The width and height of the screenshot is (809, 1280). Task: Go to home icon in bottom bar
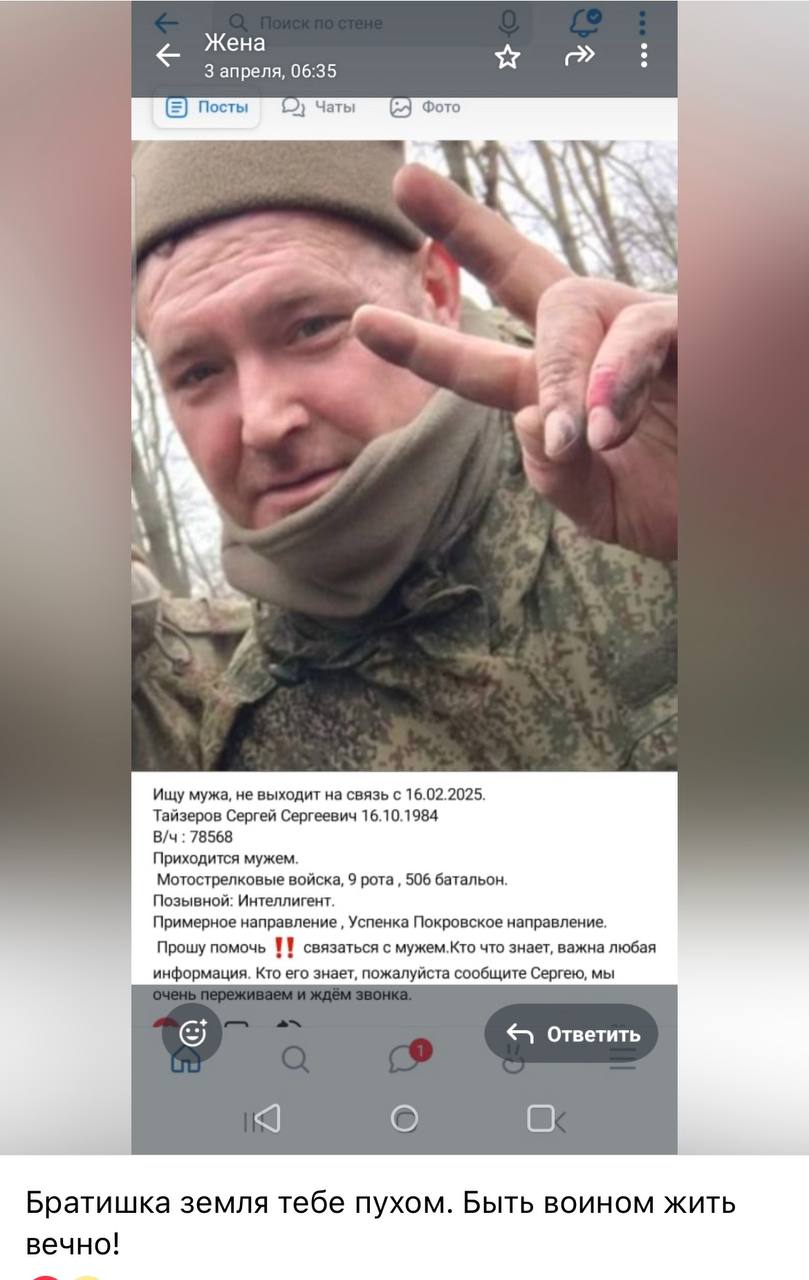tap(186, 1062)
